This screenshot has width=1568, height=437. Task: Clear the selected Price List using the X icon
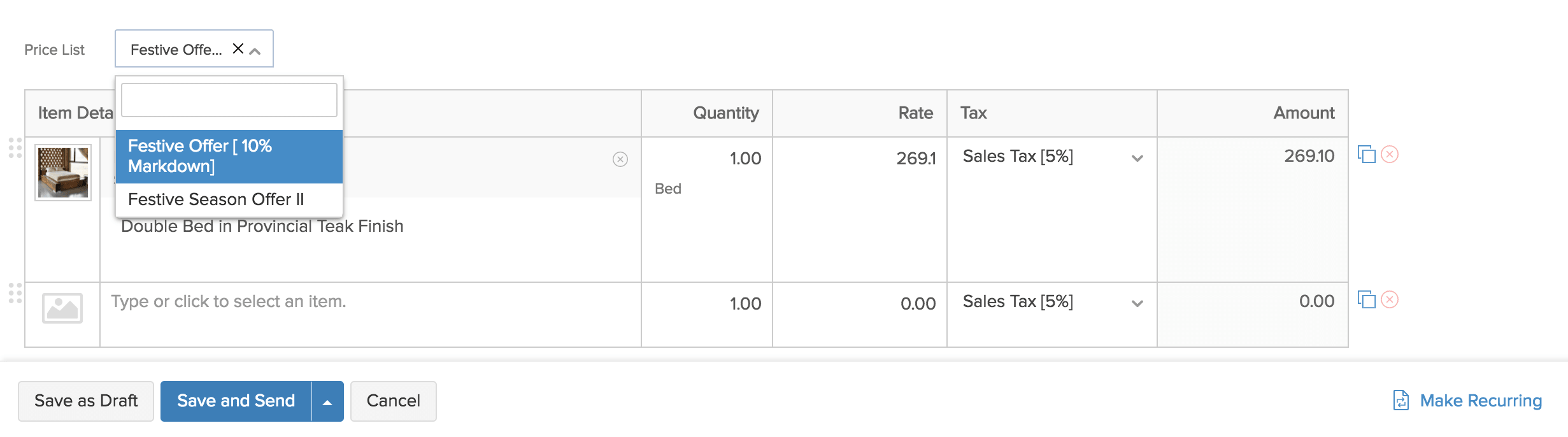pyautogui.click(x=238, y=48)
